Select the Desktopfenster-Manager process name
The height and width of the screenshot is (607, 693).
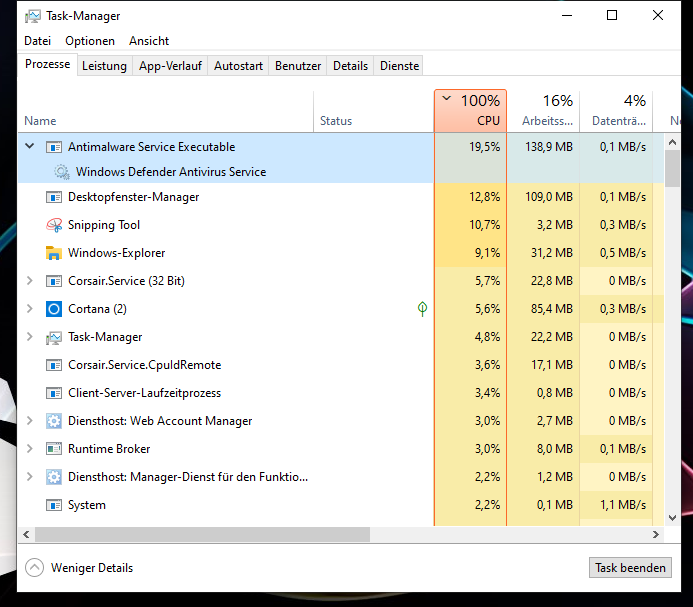[133, 197]
